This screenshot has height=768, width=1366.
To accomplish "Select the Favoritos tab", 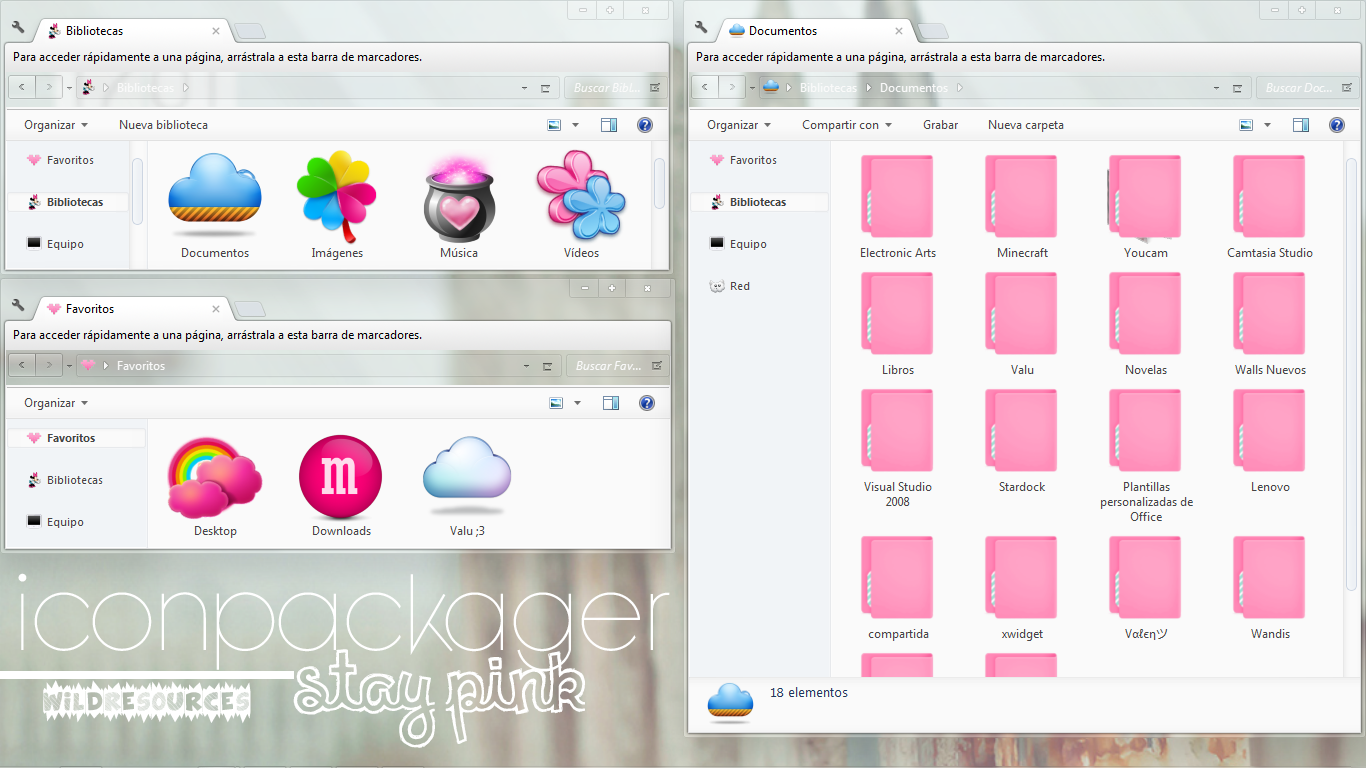I will click(x=133, y=309).
